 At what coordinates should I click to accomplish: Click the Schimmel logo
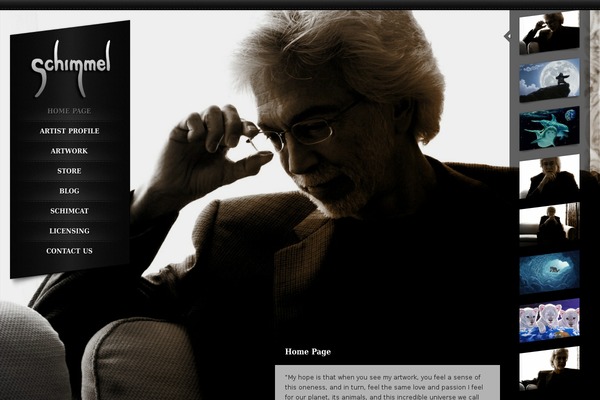(71, 68)
